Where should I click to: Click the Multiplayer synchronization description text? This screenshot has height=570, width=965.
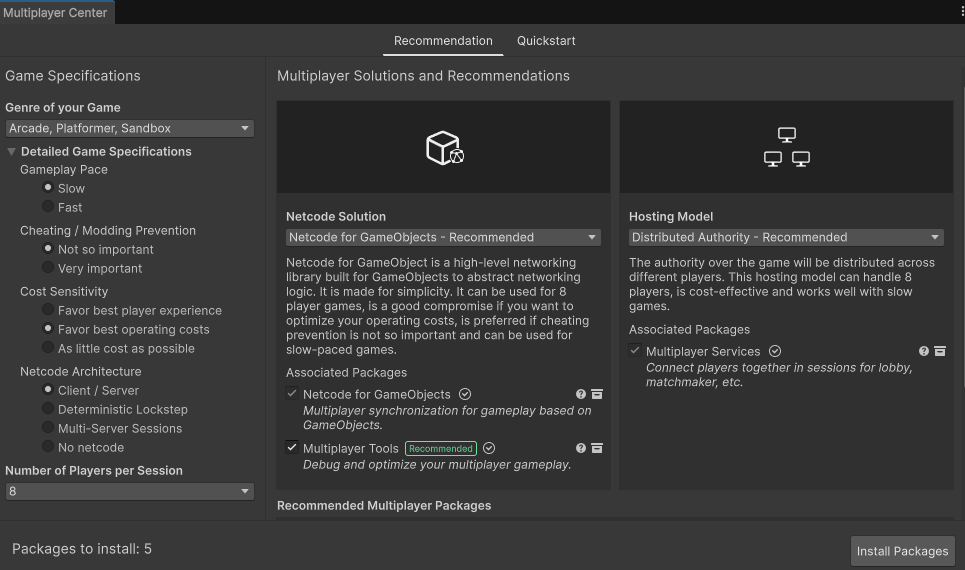(447, 418)
